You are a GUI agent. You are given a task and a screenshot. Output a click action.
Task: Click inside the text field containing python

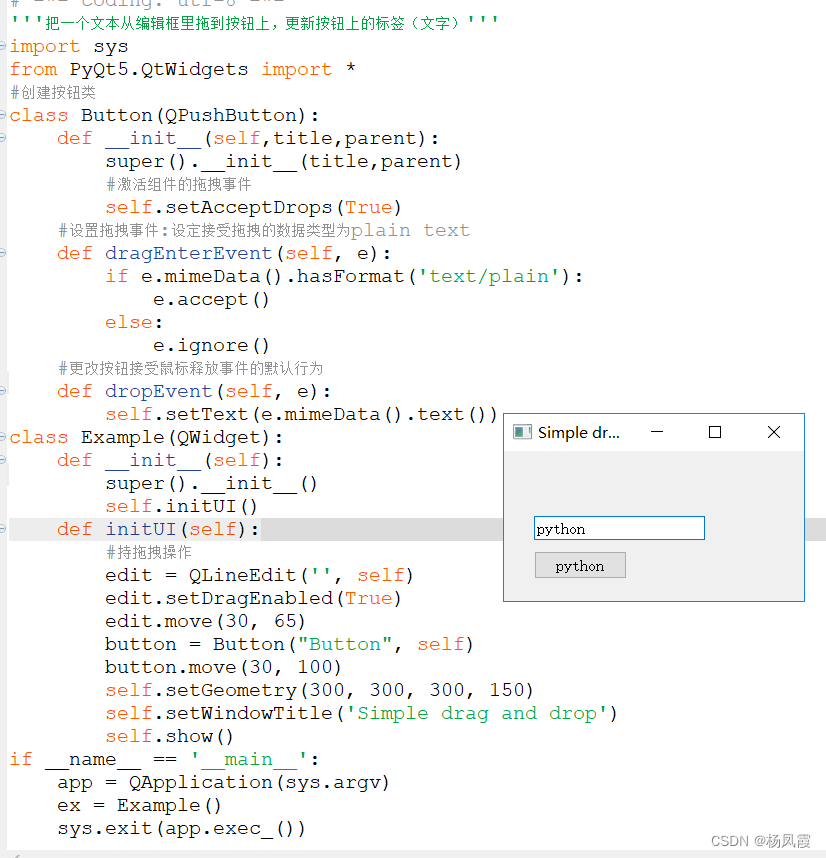point(618,528)
